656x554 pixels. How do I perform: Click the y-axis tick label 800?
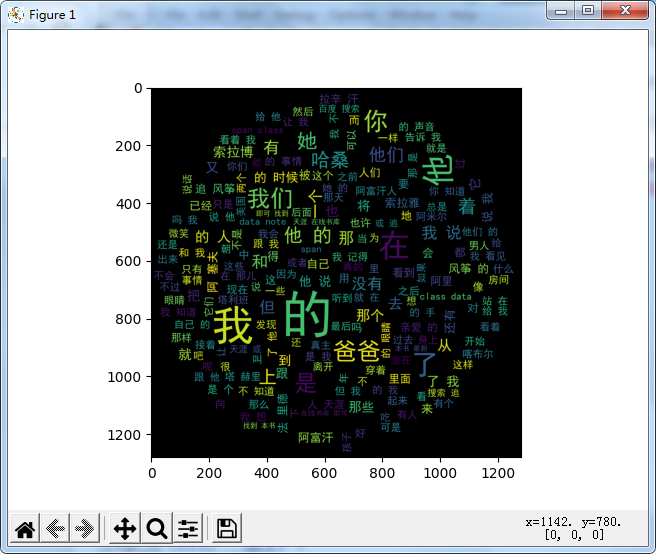tap(128, 319)
